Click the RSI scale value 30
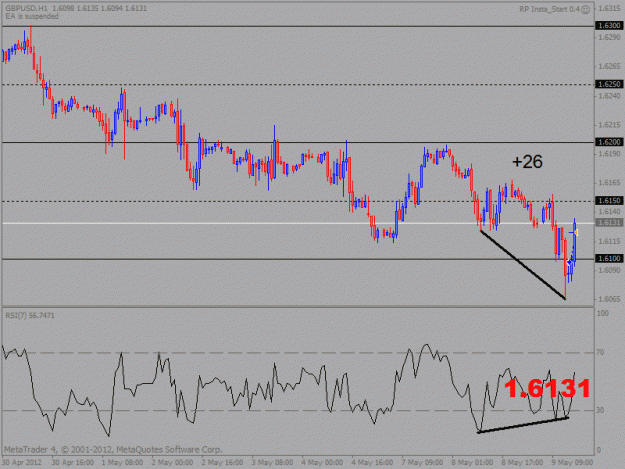625x469 pixels. 600,410
